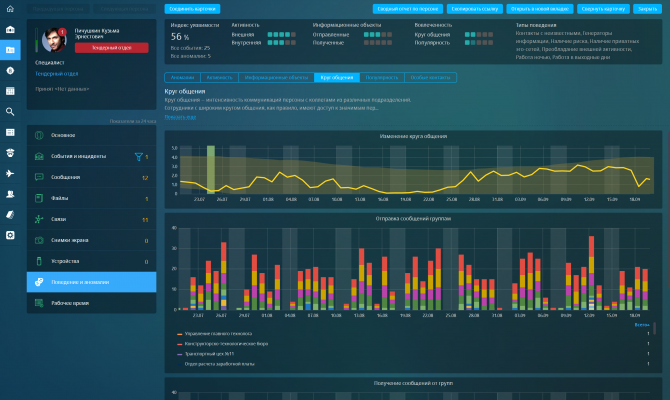
Task: Open the eraser tag sidebar icon
Action: click(x=10, y=214)
